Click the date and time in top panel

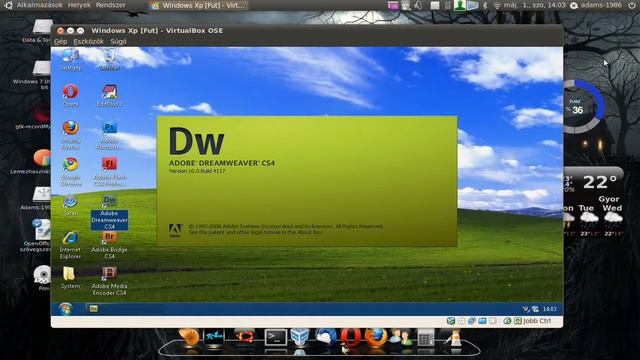click(535, 5)
